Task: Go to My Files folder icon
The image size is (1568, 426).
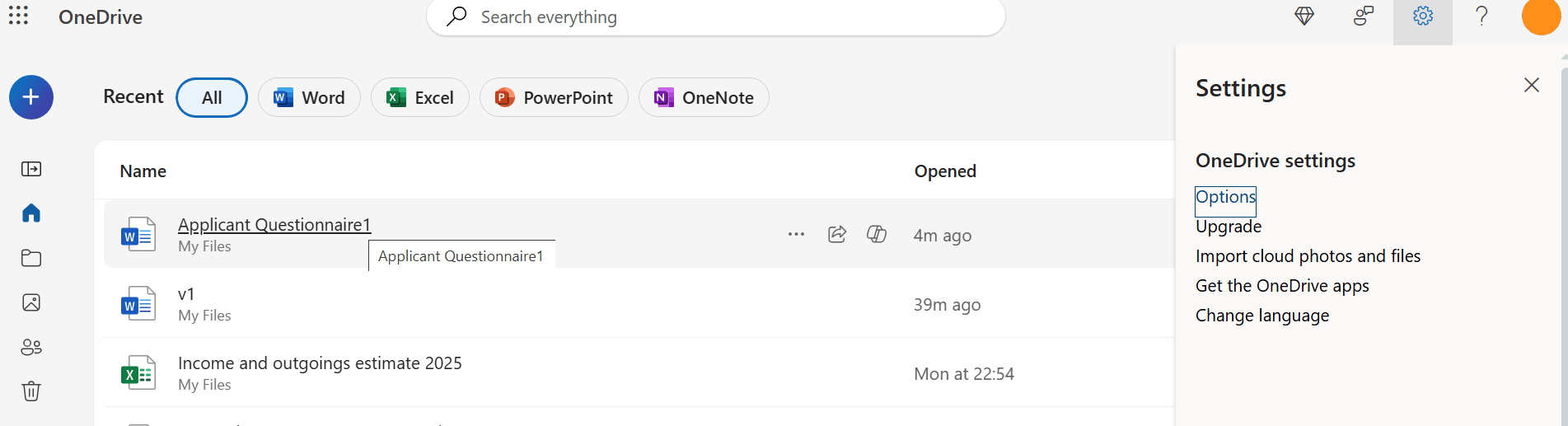Action: click(x=31, y=258)
